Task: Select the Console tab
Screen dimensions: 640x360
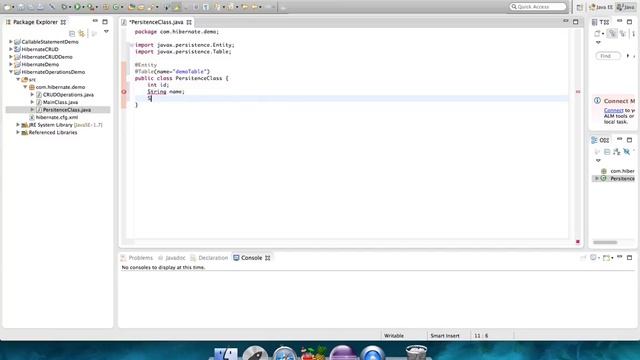Action: tap(251, 258)
